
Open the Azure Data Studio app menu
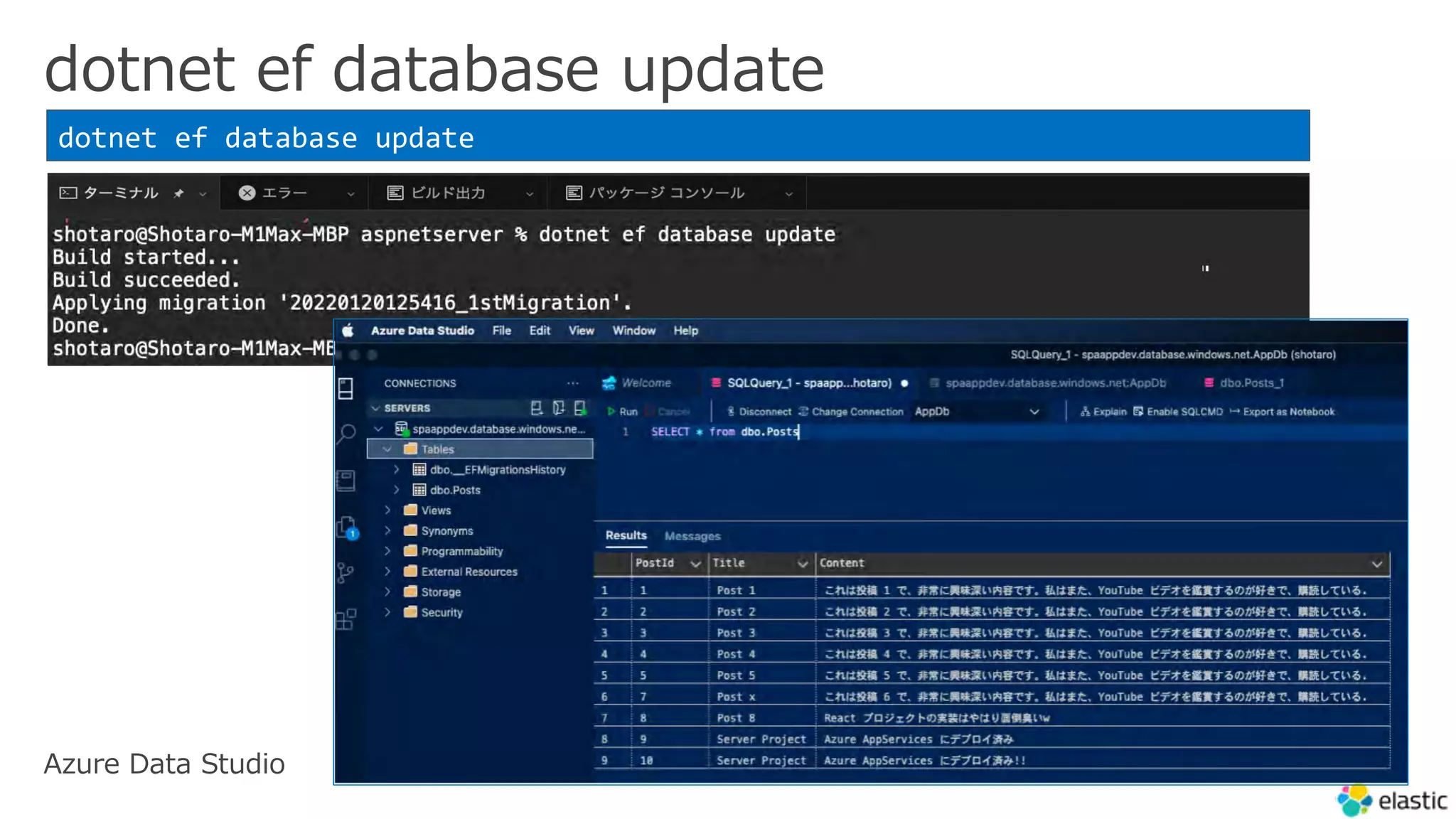point(422,331)
